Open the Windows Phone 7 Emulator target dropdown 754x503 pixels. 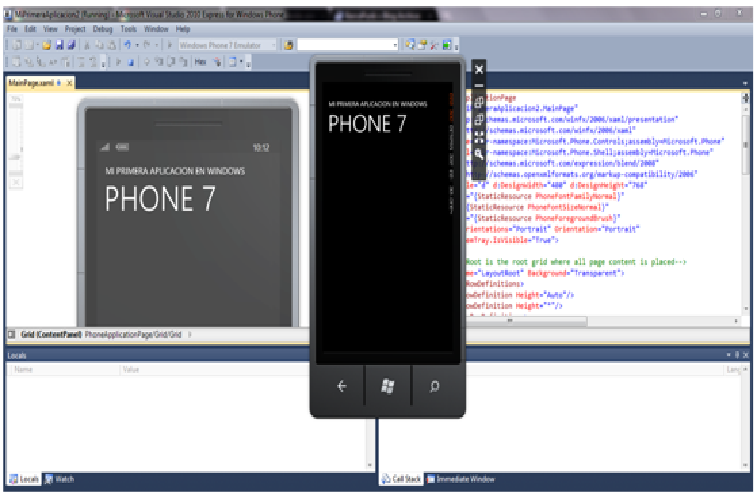pos(273,45)
